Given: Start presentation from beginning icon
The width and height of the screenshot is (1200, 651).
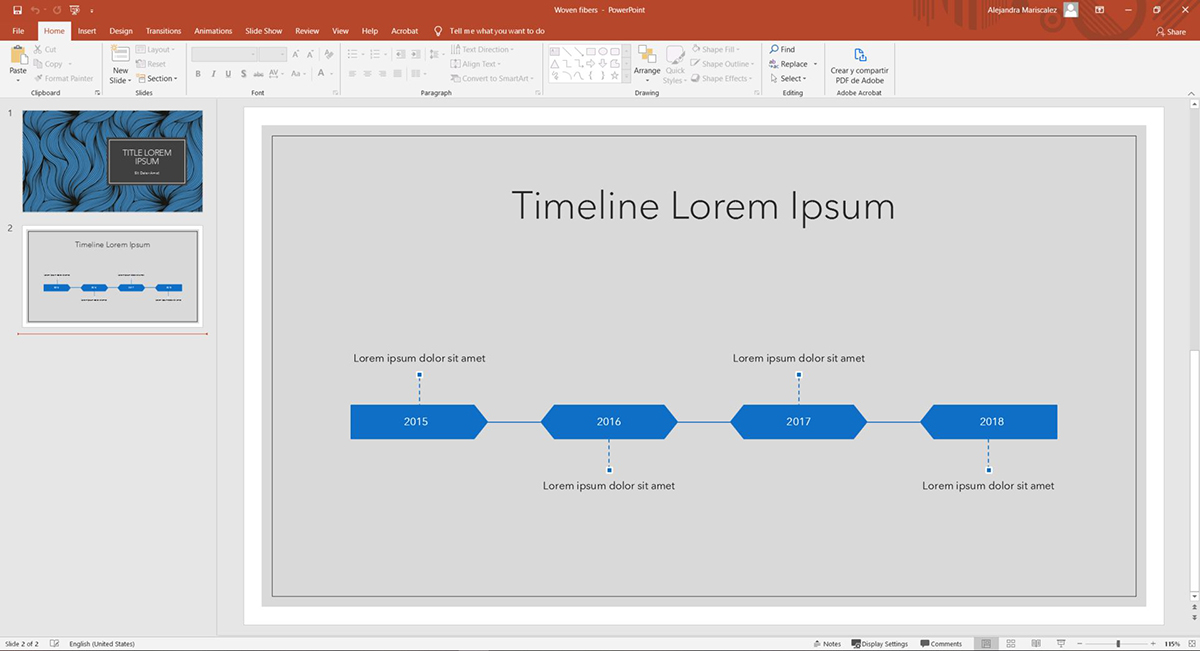Looking at the screenshot, I should coord(73,9).
